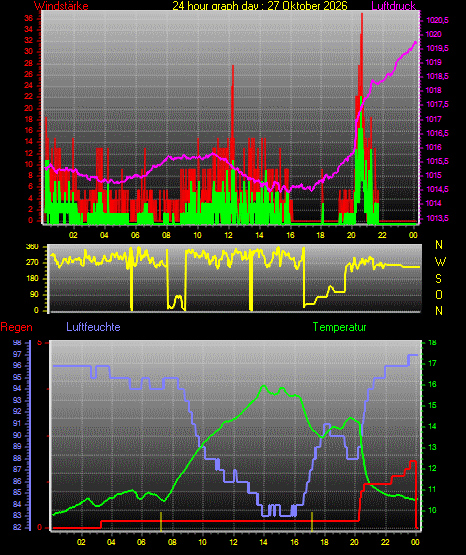Click the pressure axis value 1016,5
Screen dimensions: 466x555
(437, 133)
